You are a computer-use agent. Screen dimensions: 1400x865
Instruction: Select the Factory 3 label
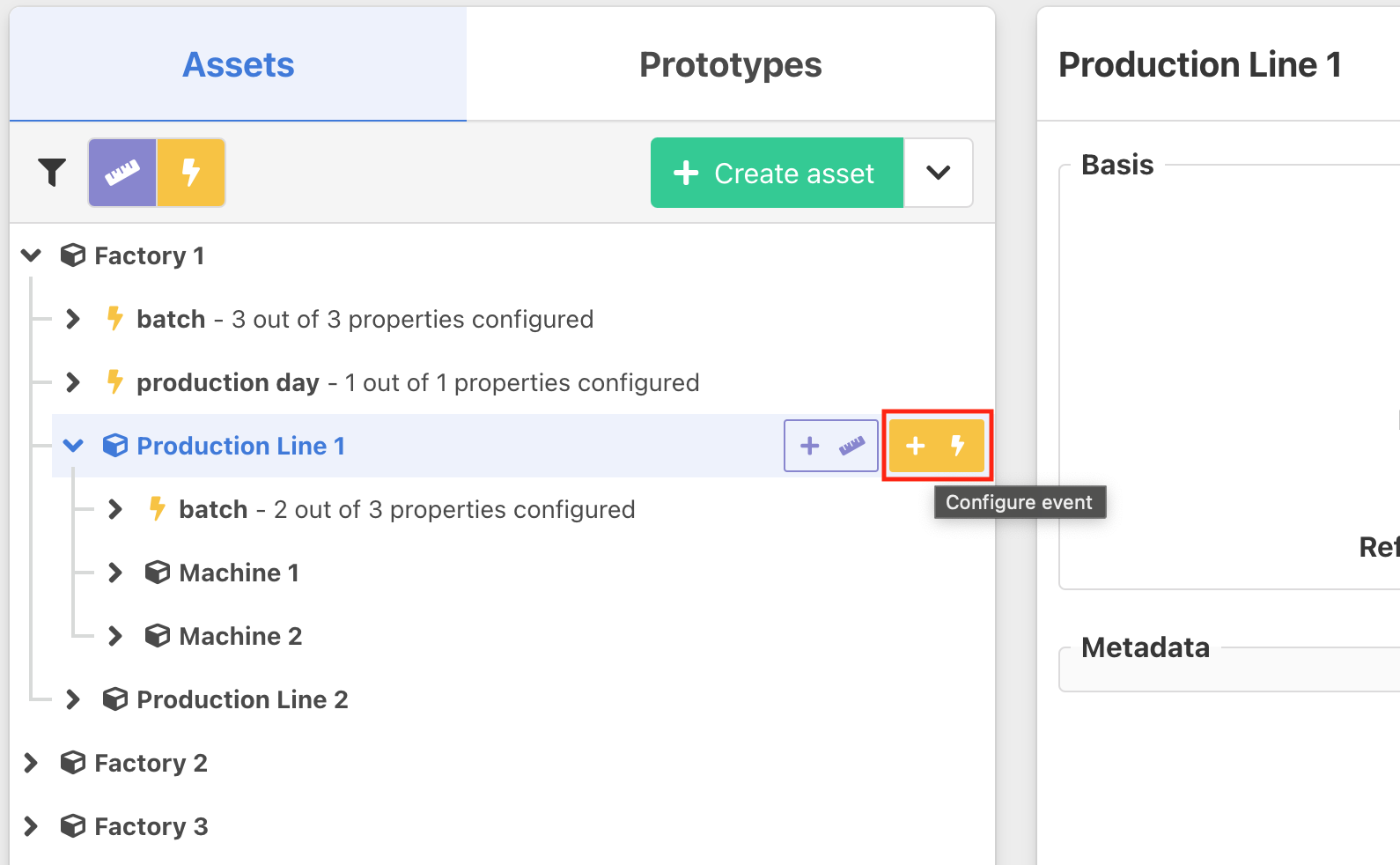pyautogui.click(x=151, y=826)
